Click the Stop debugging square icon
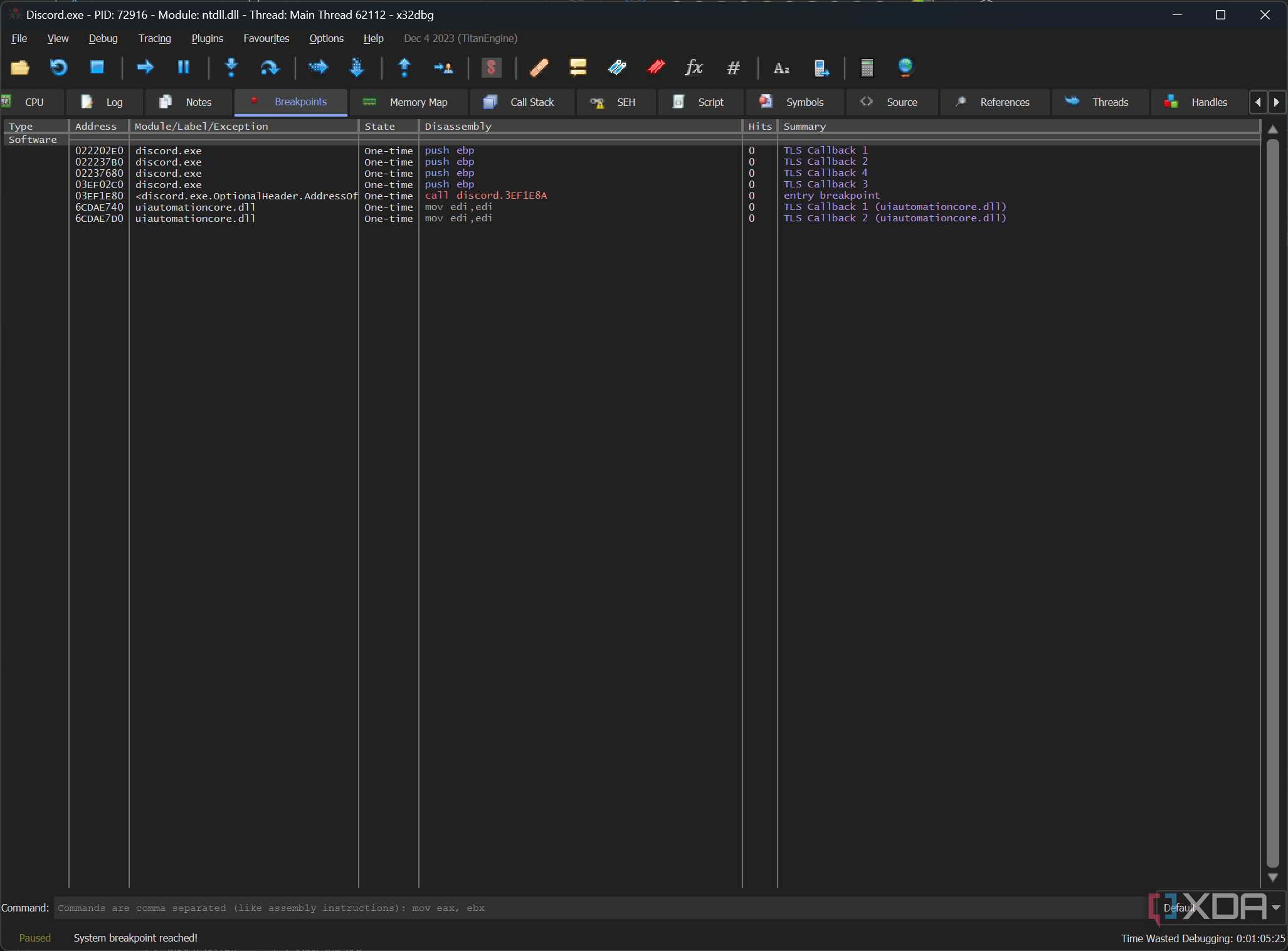The width and height of the screenshot is (1288, 951). [97, 67]
